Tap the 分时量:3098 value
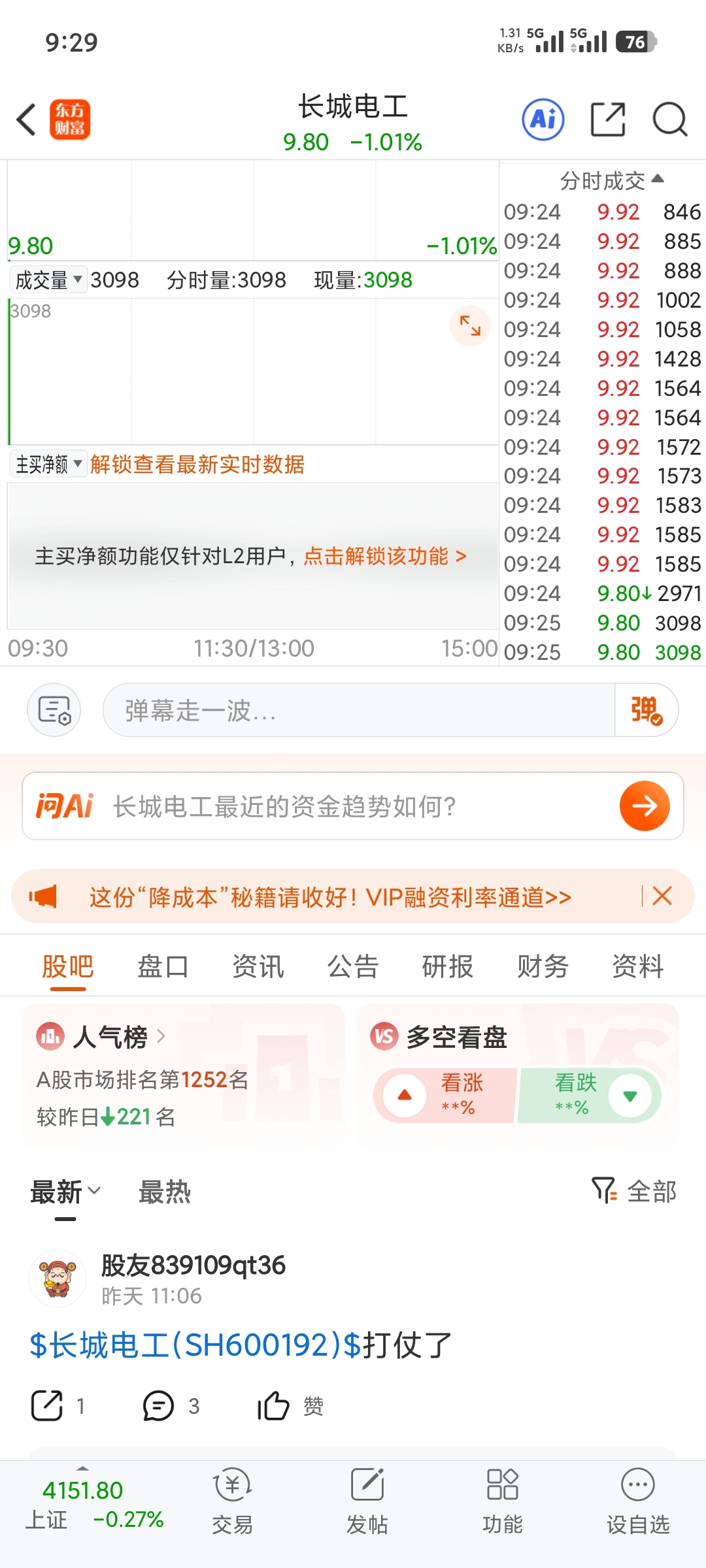Image resolution: width=706 pixels, height=1568 pixels. [226, 280]
